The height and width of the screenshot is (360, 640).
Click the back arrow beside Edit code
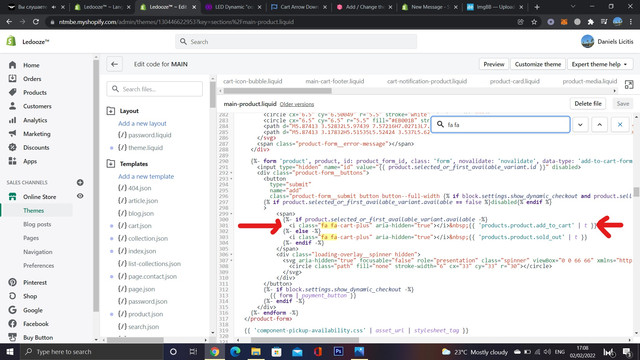coord(114,64)
